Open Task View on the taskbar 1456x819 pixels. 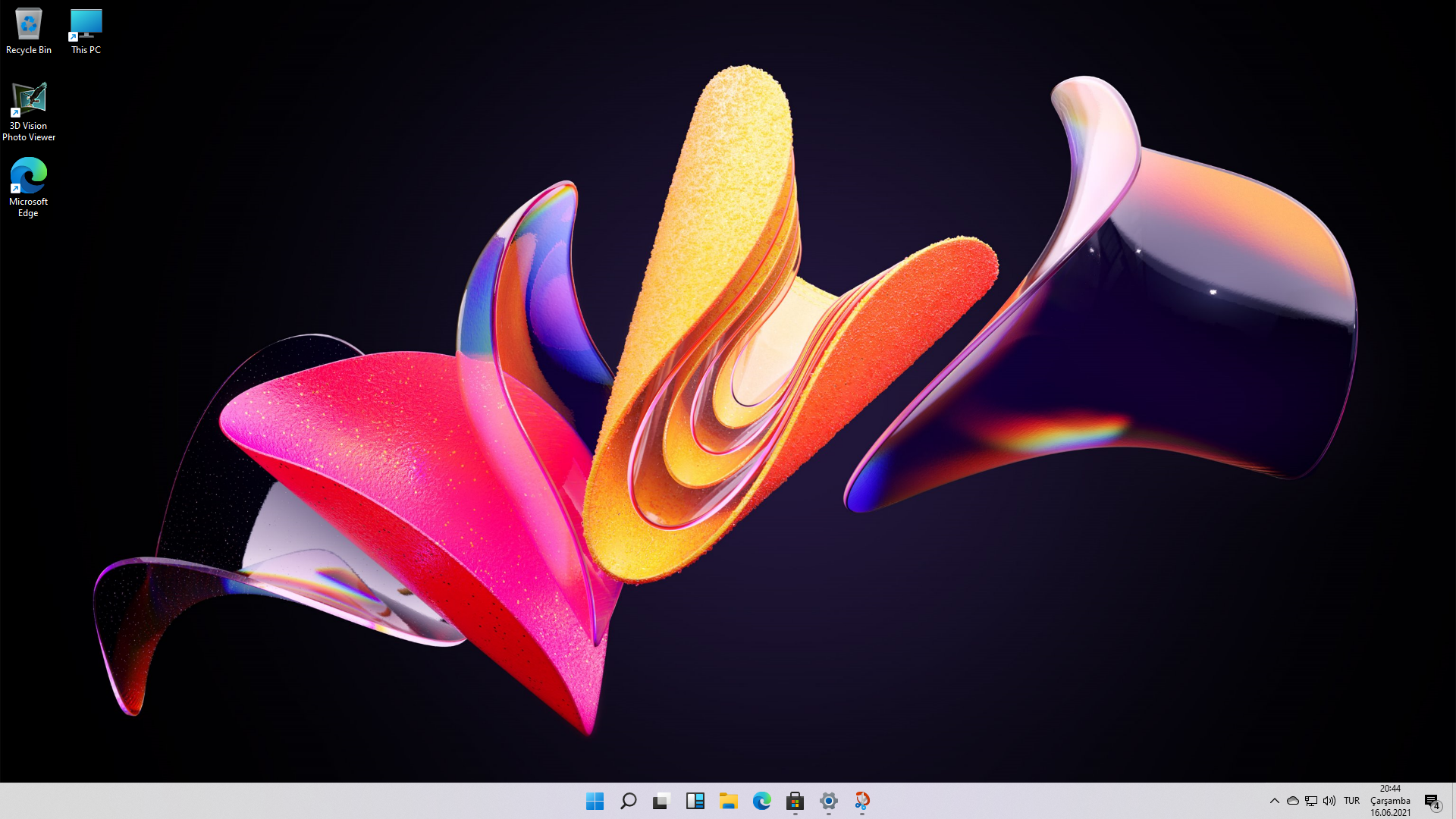[662, 801]
